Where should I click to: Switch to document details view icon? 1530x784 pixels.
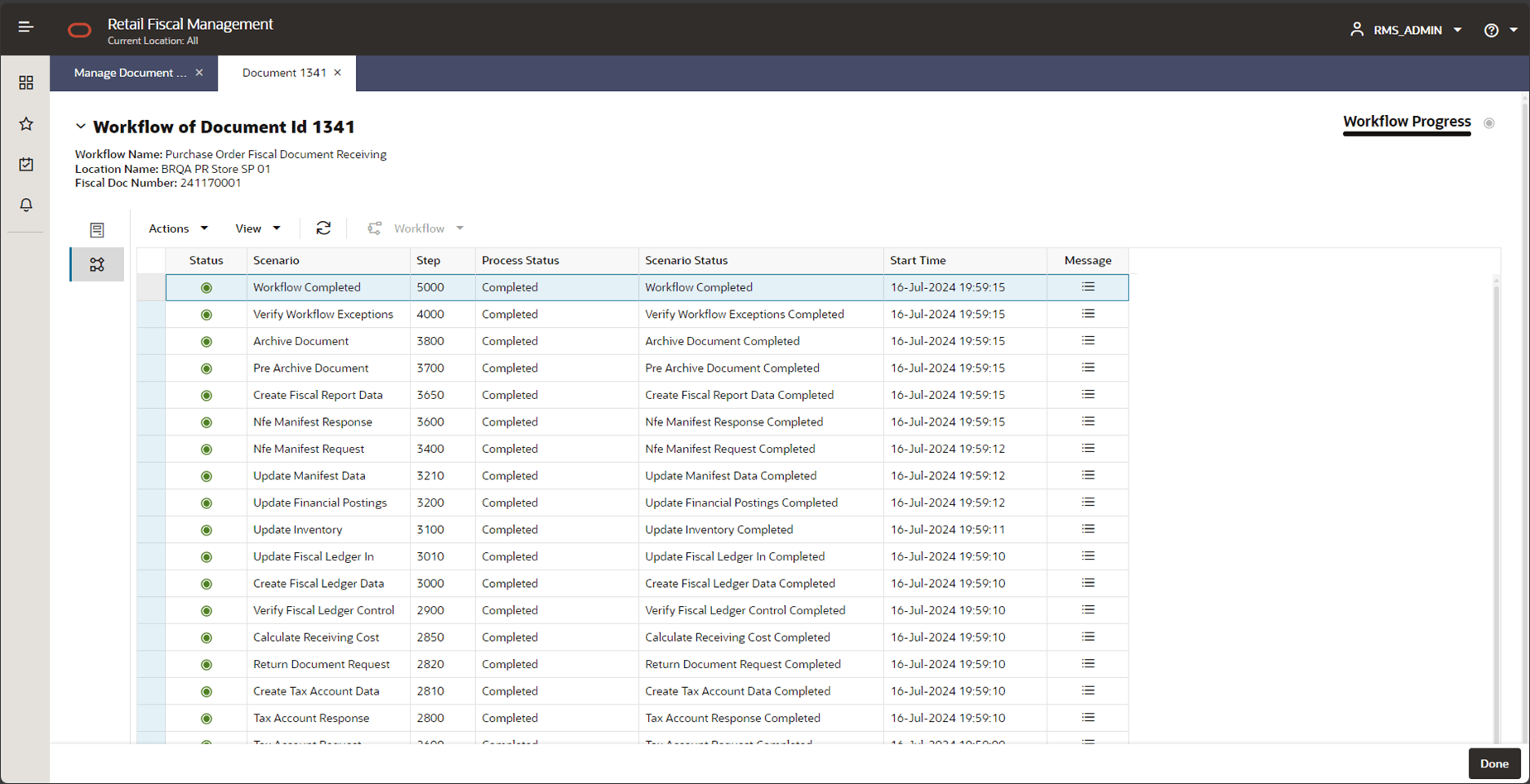[x=97, y=230]
